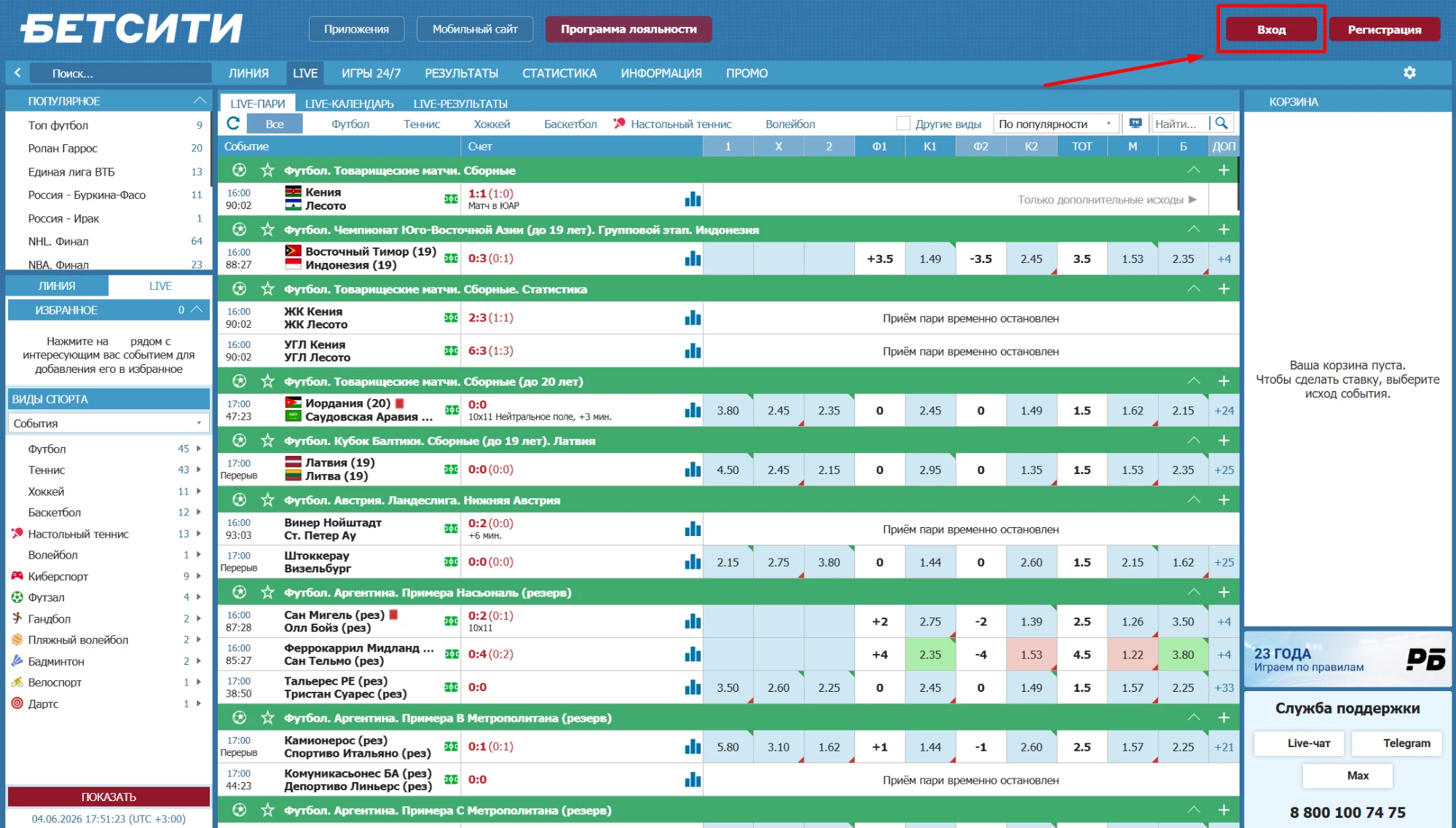Open live tracker icon for Тальерес РЕ (рез) match
The width and height of the screenshot is (1456, 828).
(452, 687)
